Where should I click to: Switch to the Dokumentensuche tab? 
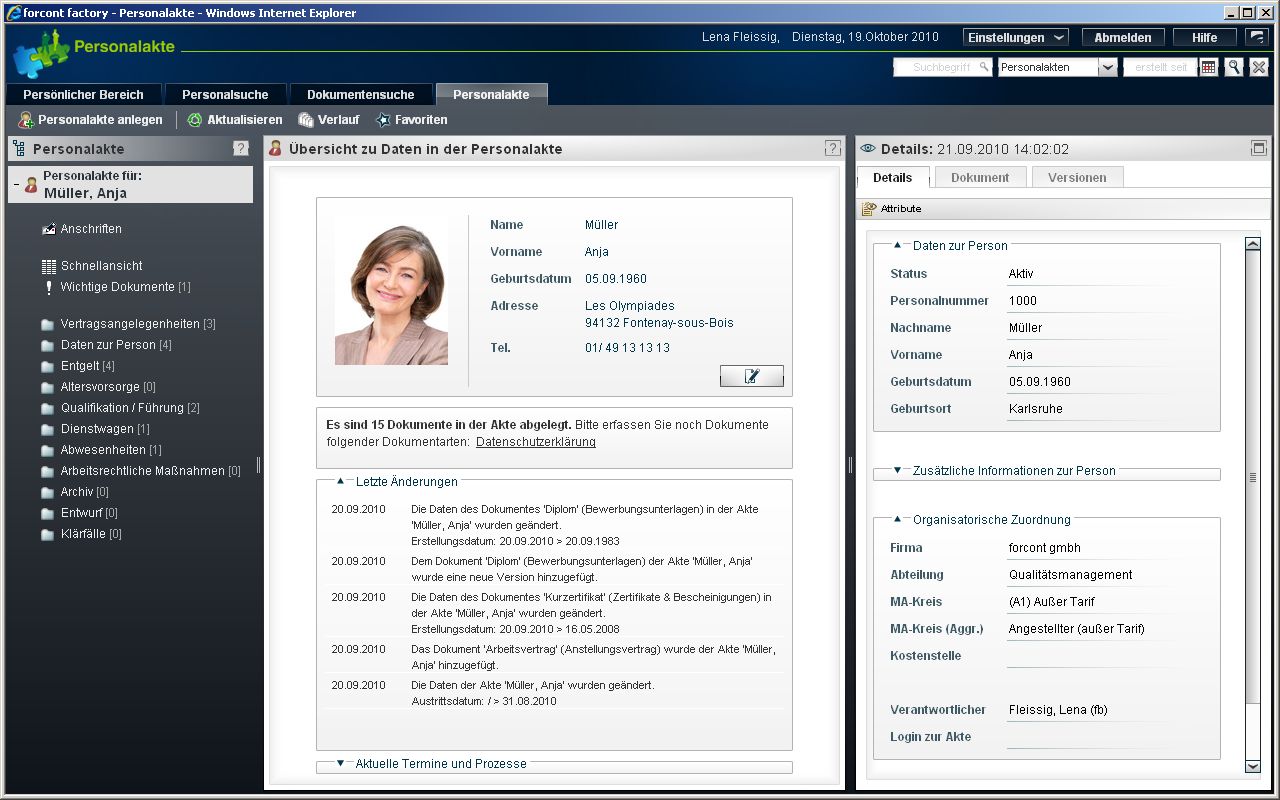(360, 95)
